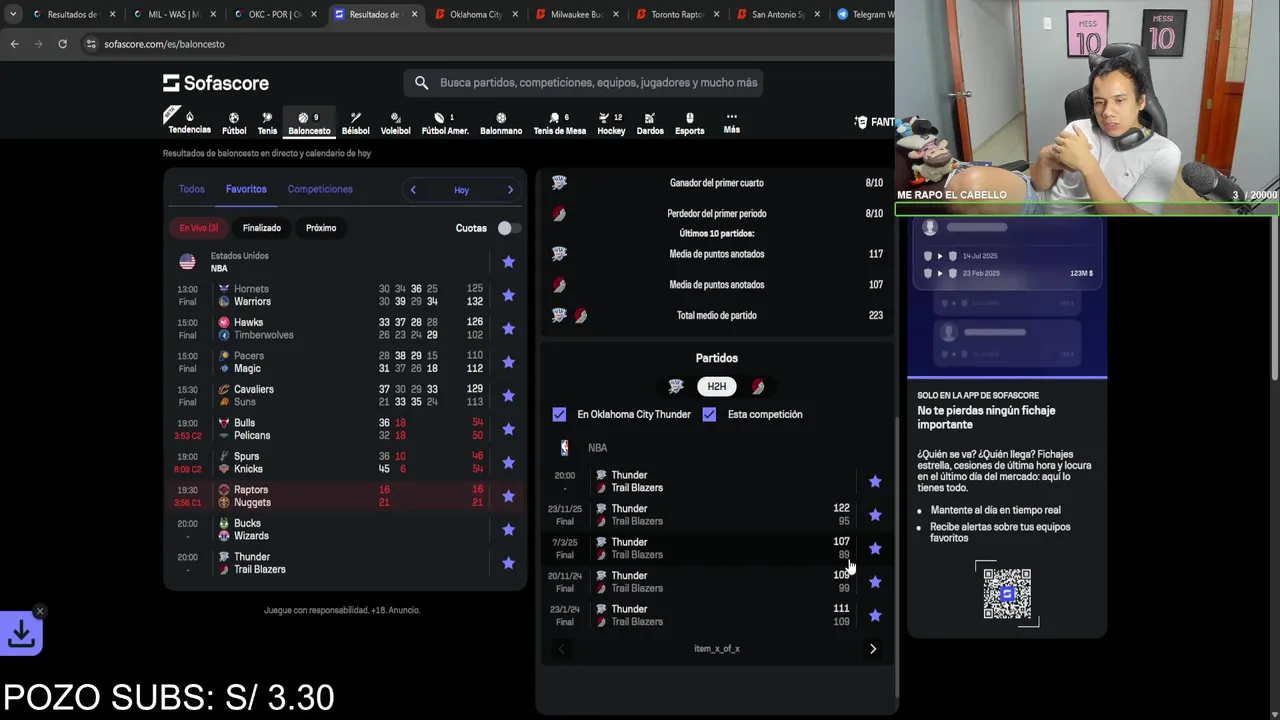Toggle favorite star for Pacers vs Magic
The image size is (1280, 720).
click(508, 362)
